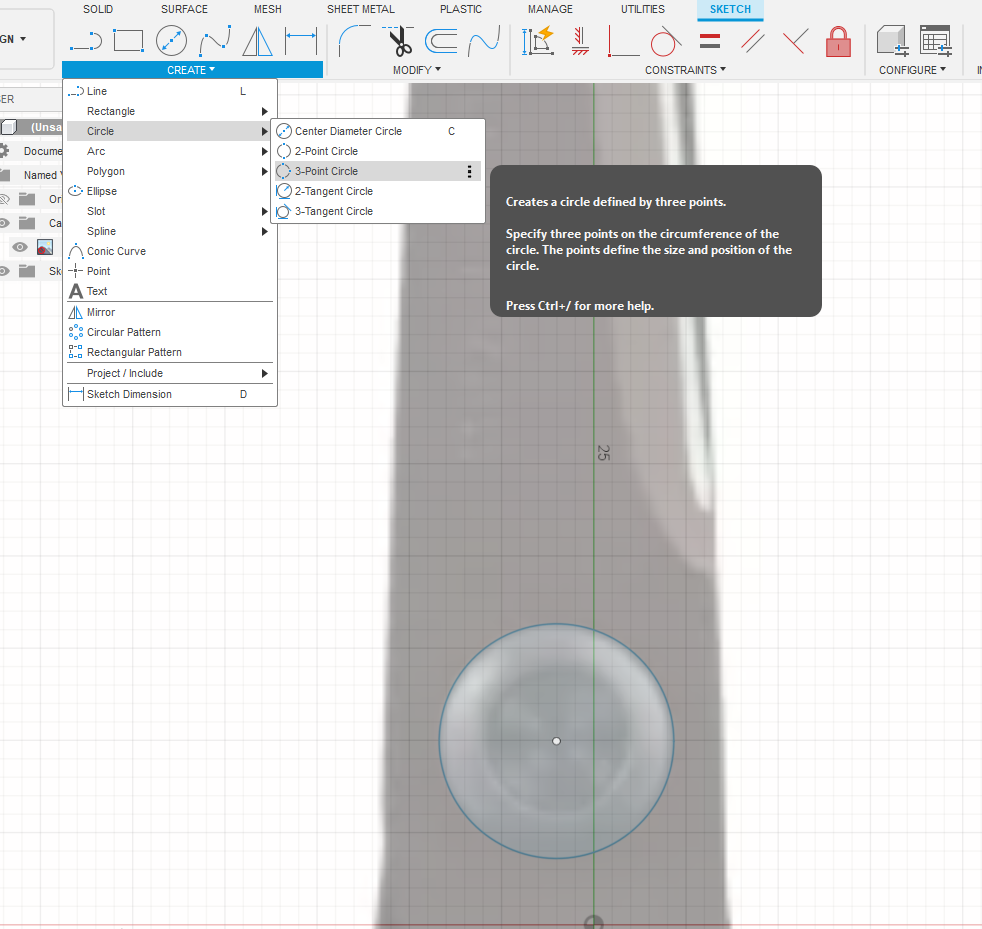This screenshot has height=929, width=982.
Task: Open the CONSTRAINTS dropdown menu
Action: pos(685,70)
